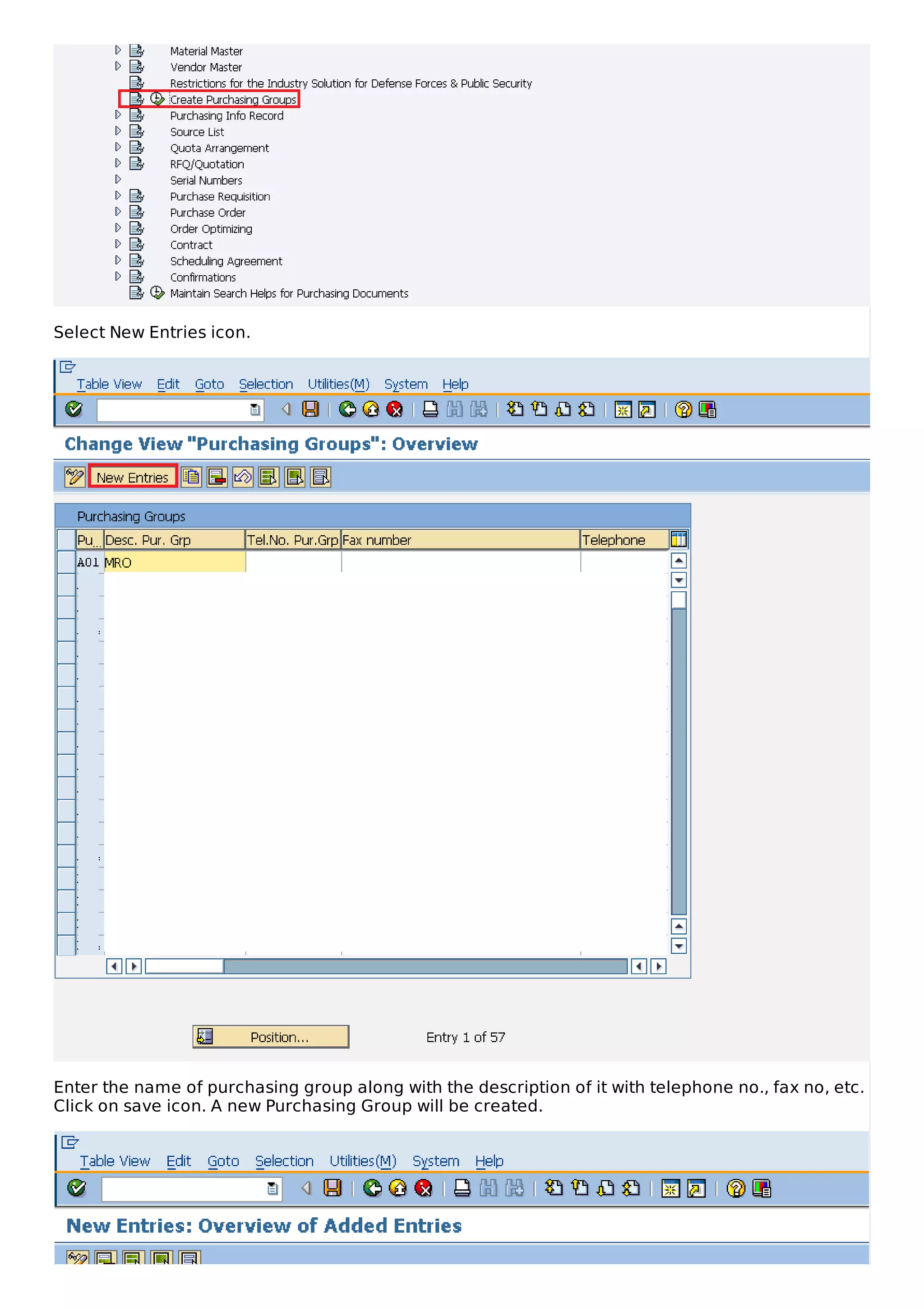Click the Print icon in Overview toolbar
Image resolution: width=924 pixels, height=1308 pixels.
(x=430, y=409)
